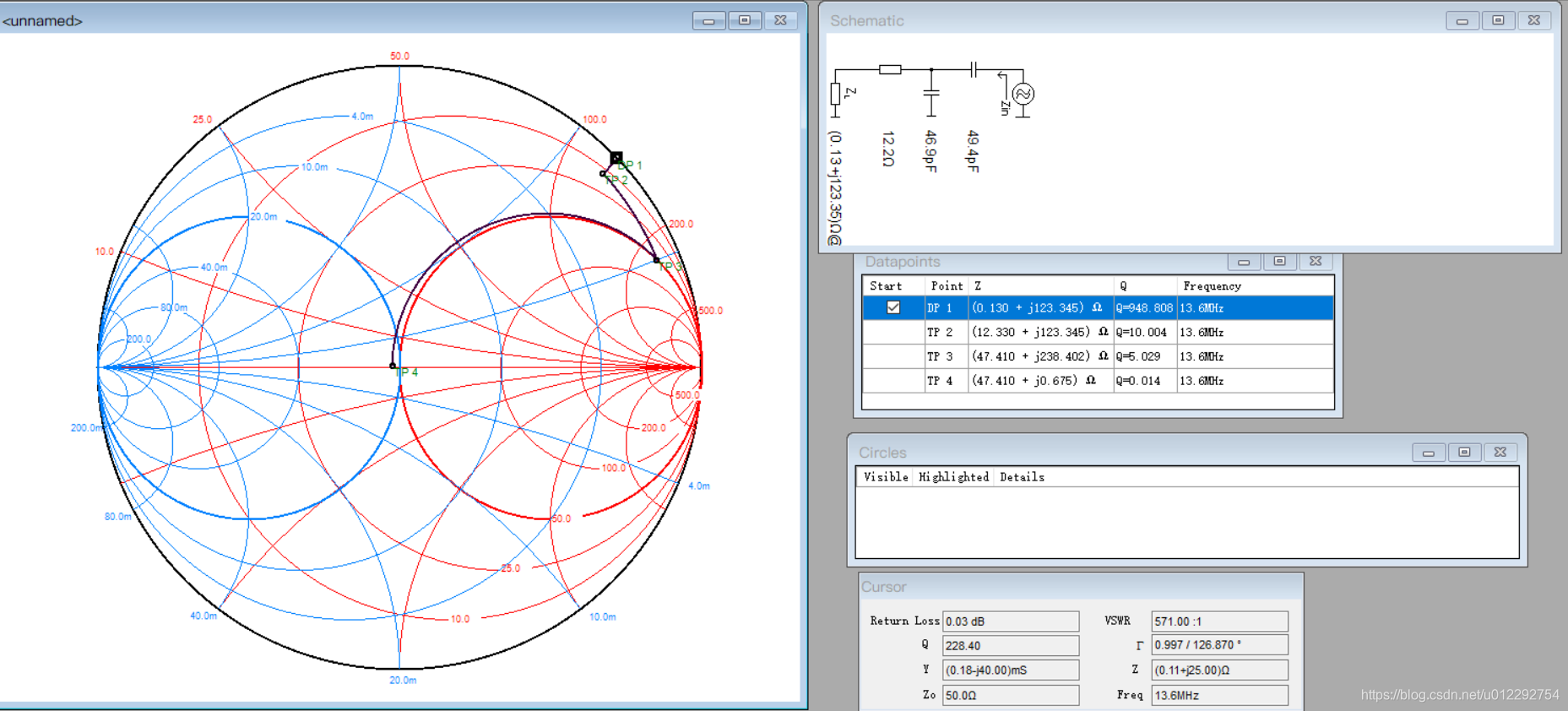Select the Zin source symbol in schematic

point(1023,94)
